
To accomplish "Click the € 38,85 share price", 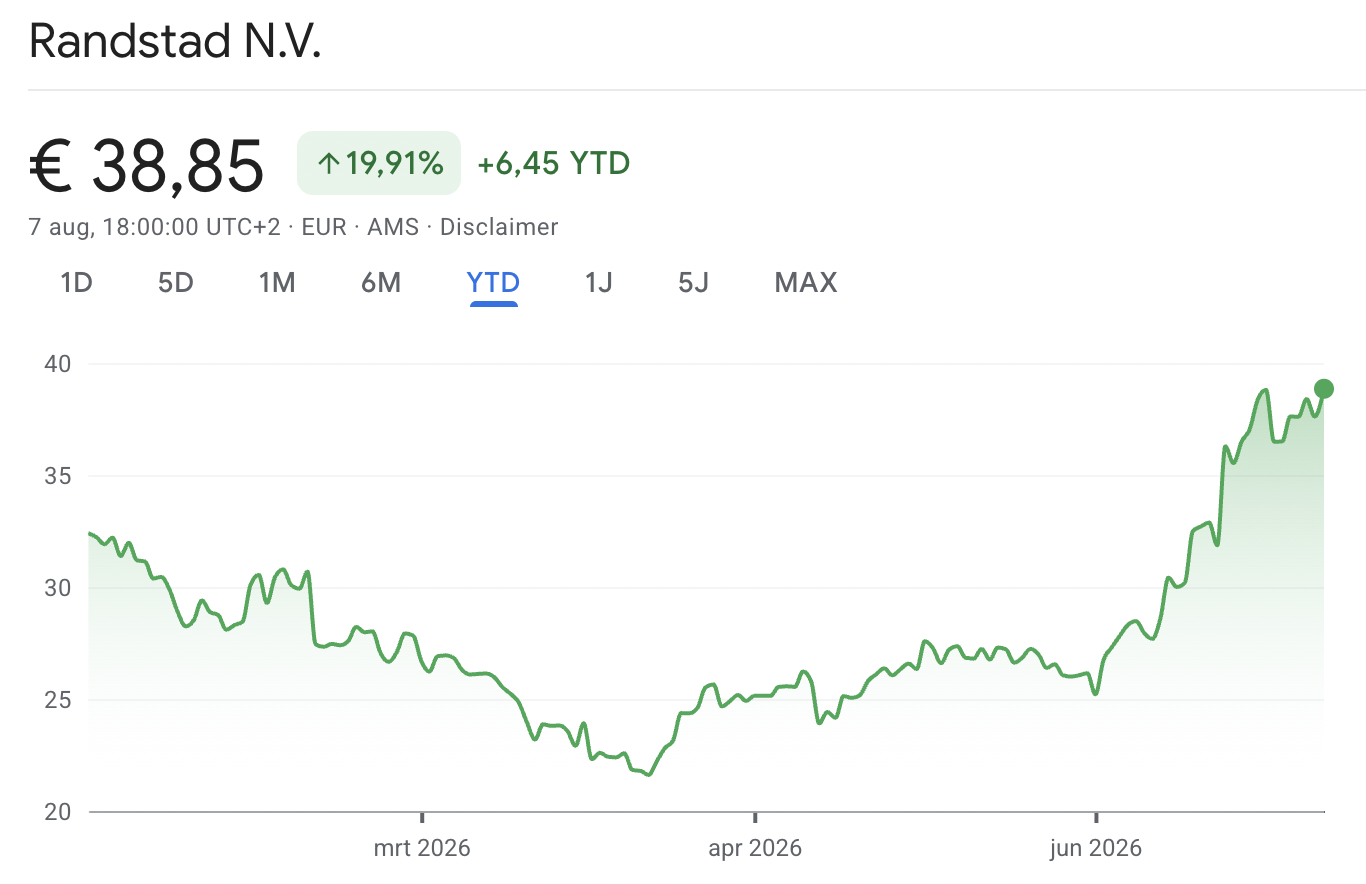I will click(x=147, y=165).
